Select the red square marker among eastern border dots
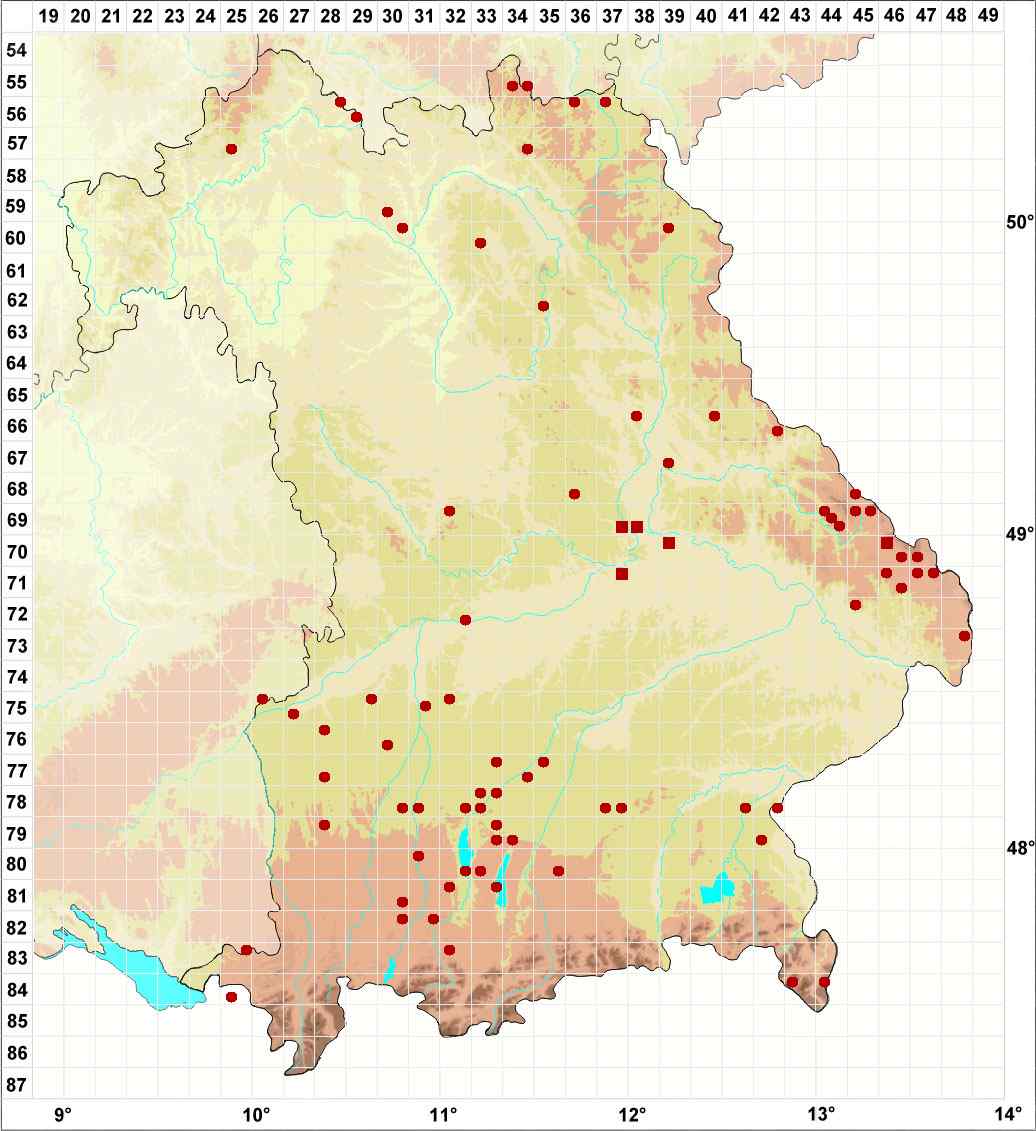1036x1131 pixels. tap(886, 542)
